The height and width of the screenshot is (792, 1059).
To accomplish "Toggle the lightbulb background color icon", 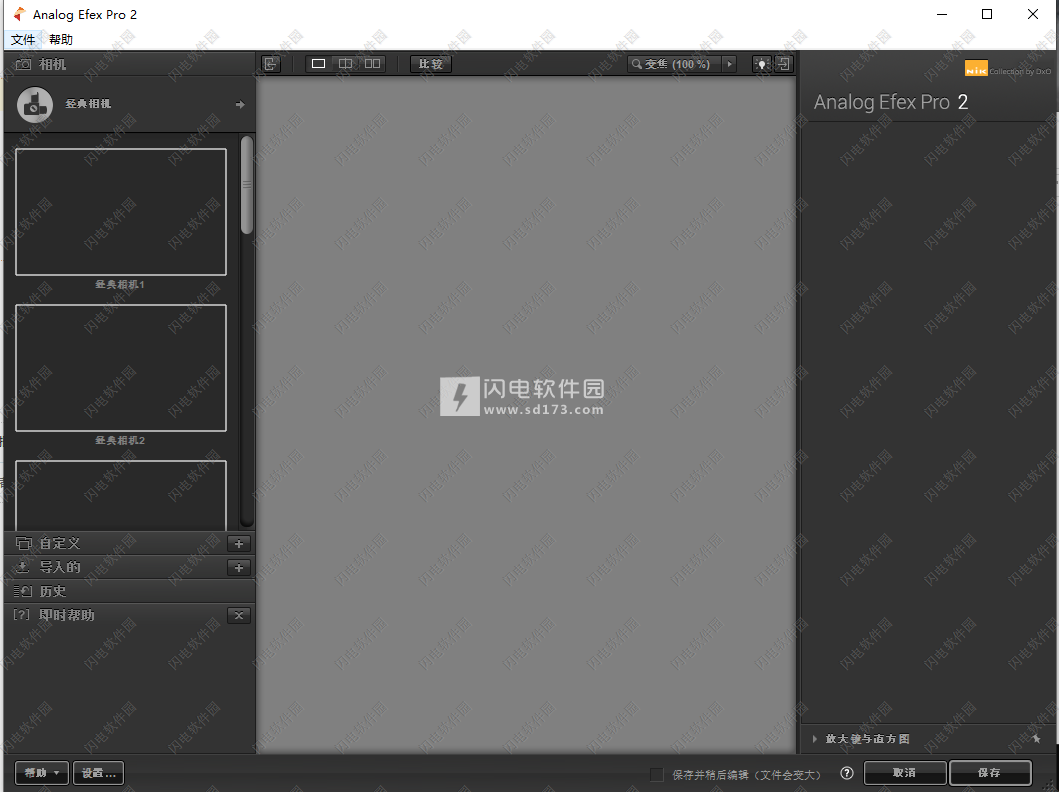I will [762, 64].
